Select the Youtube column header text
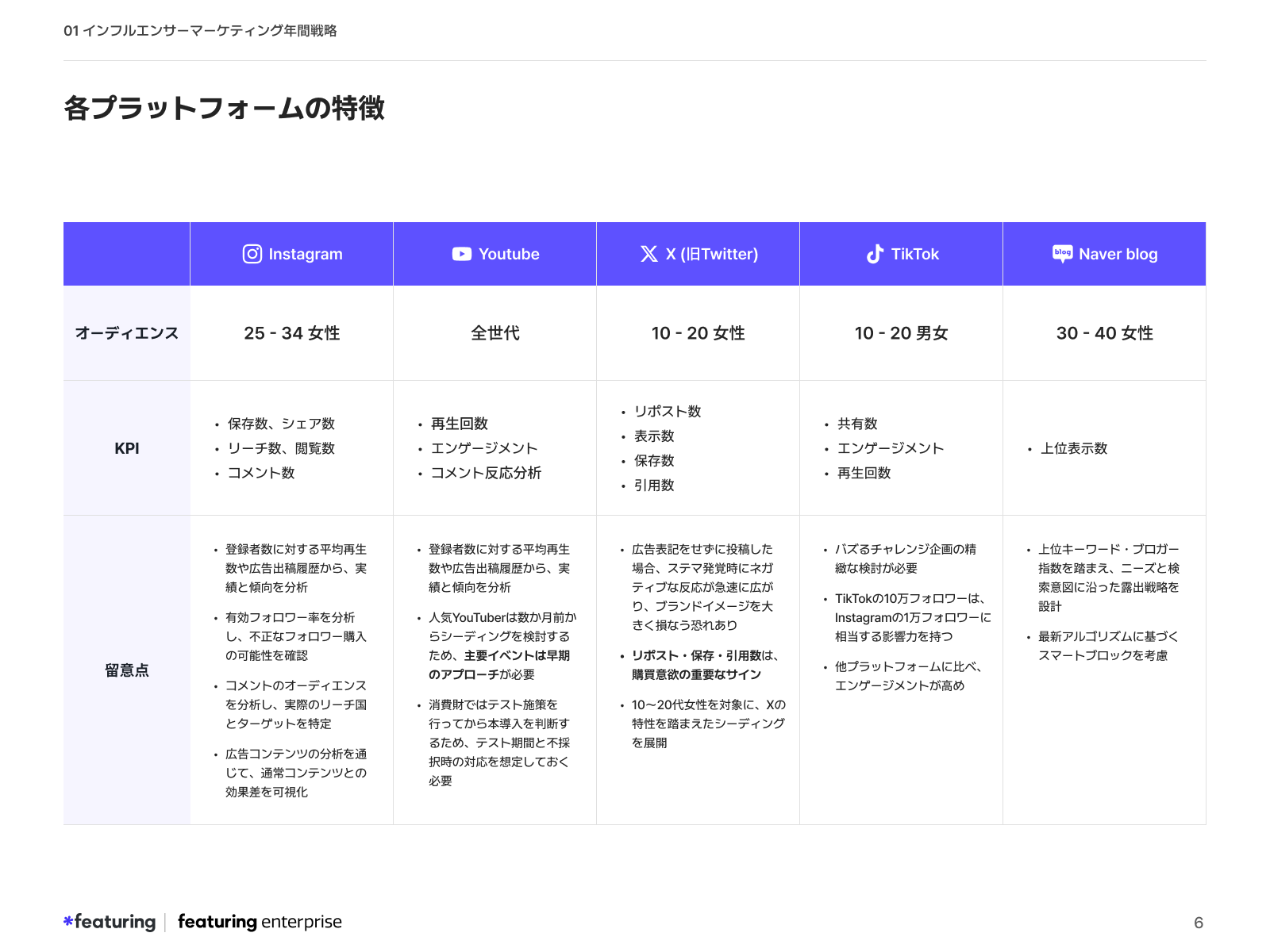The width and height of the screenshot is (1270, 952). (x=509, y=254)
